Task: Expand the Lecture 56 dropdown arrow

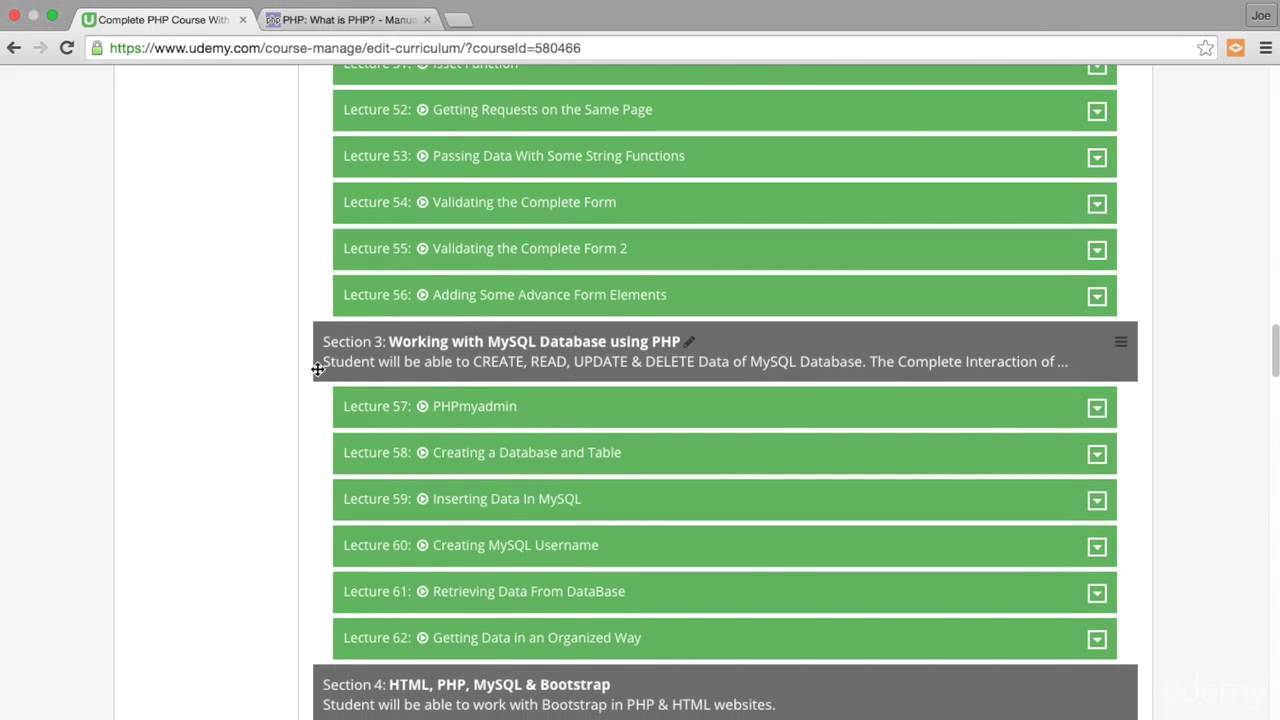Action: tap(1097, 296)
